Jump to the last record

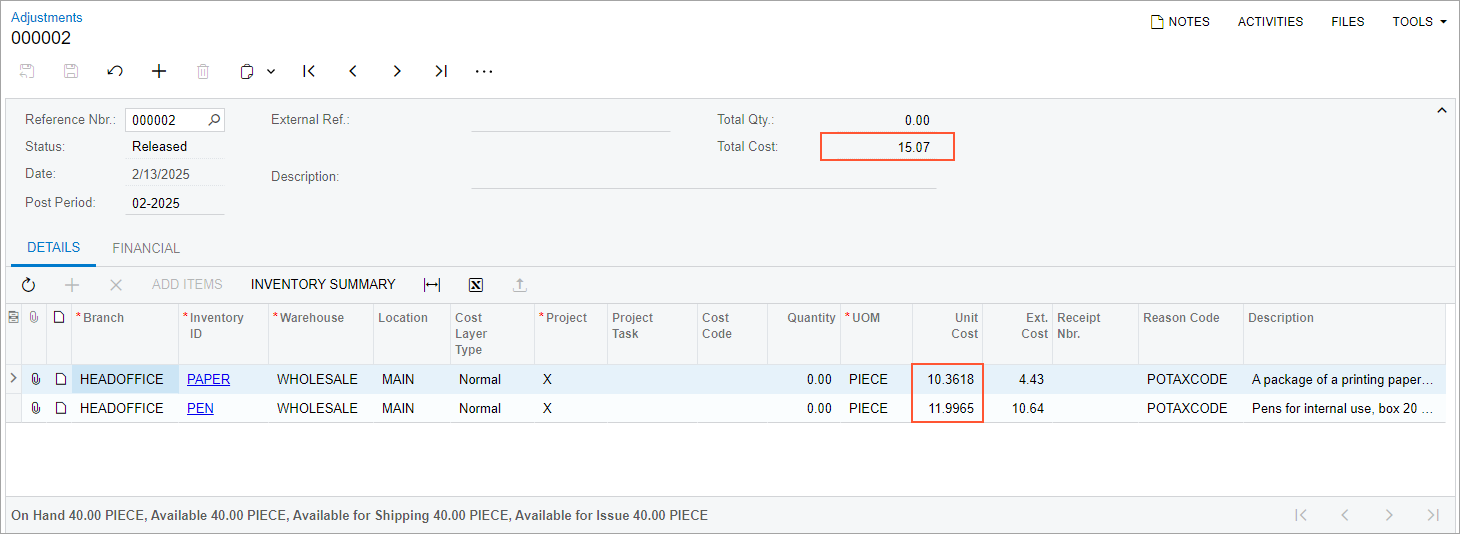point(441,71)
